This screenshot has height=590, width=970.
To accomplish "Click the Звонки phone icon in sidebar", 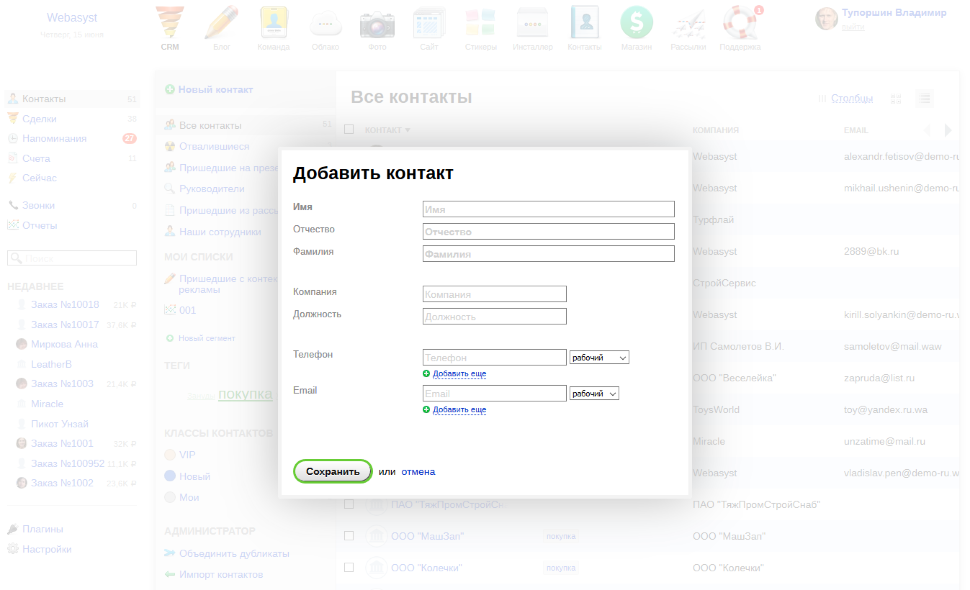I will tap(12, 205).
